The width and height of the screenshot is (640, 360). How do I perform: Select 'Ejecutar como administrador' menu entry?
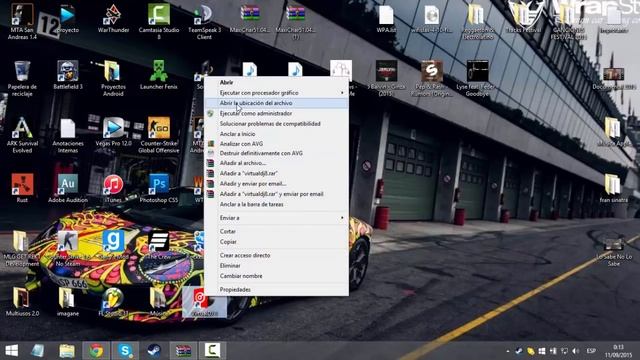click(x=256, y=113)
